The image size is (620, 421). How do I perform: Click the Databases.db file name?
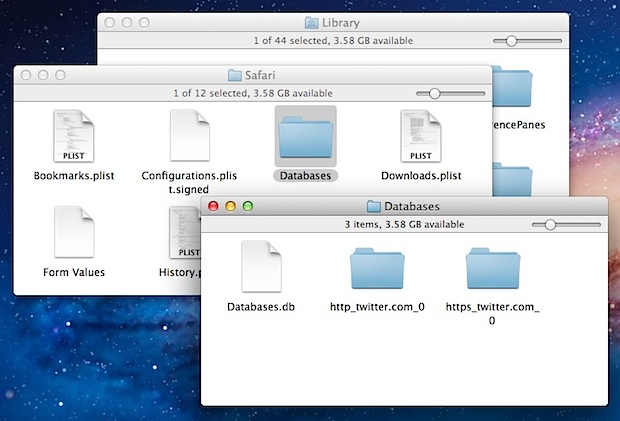[x=261, y=307]
